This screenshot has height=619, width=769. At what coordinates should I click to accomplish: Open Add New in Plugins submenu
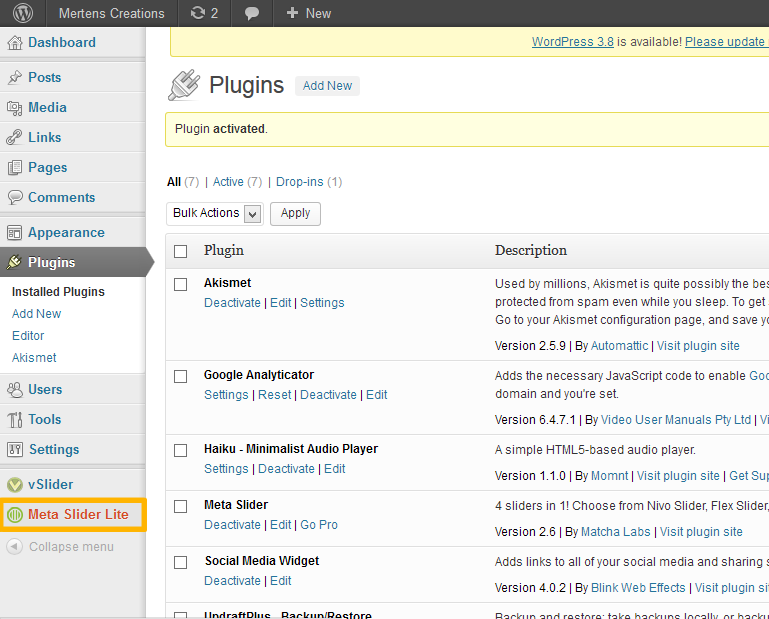coord(36,314)
